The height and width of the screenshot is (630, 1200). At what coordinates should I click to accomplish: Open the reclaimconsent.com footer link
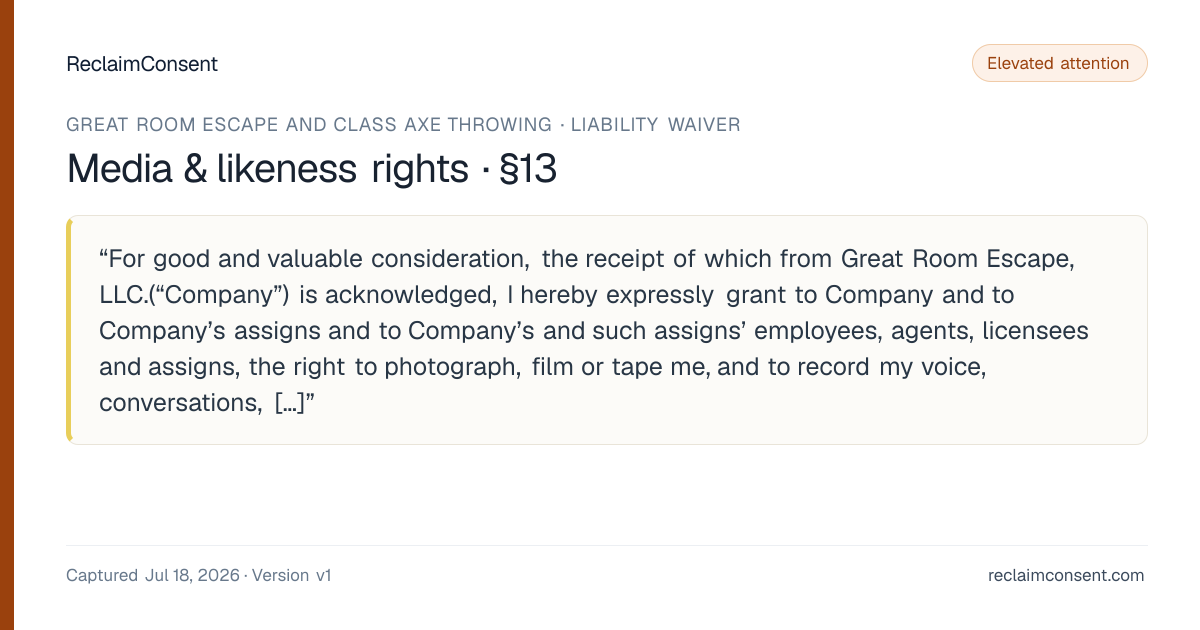(x=1066, y=575)
